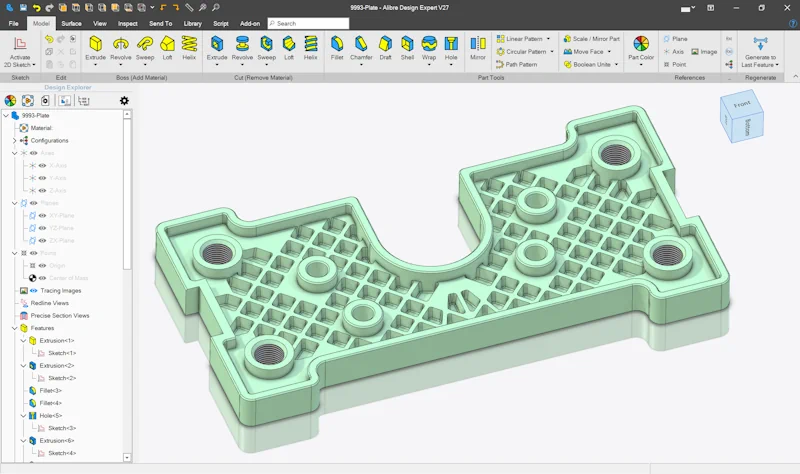Collapse the Features node
Viewport: 800px width, 474px height.
pyautogui.click(x=14, y=328)
